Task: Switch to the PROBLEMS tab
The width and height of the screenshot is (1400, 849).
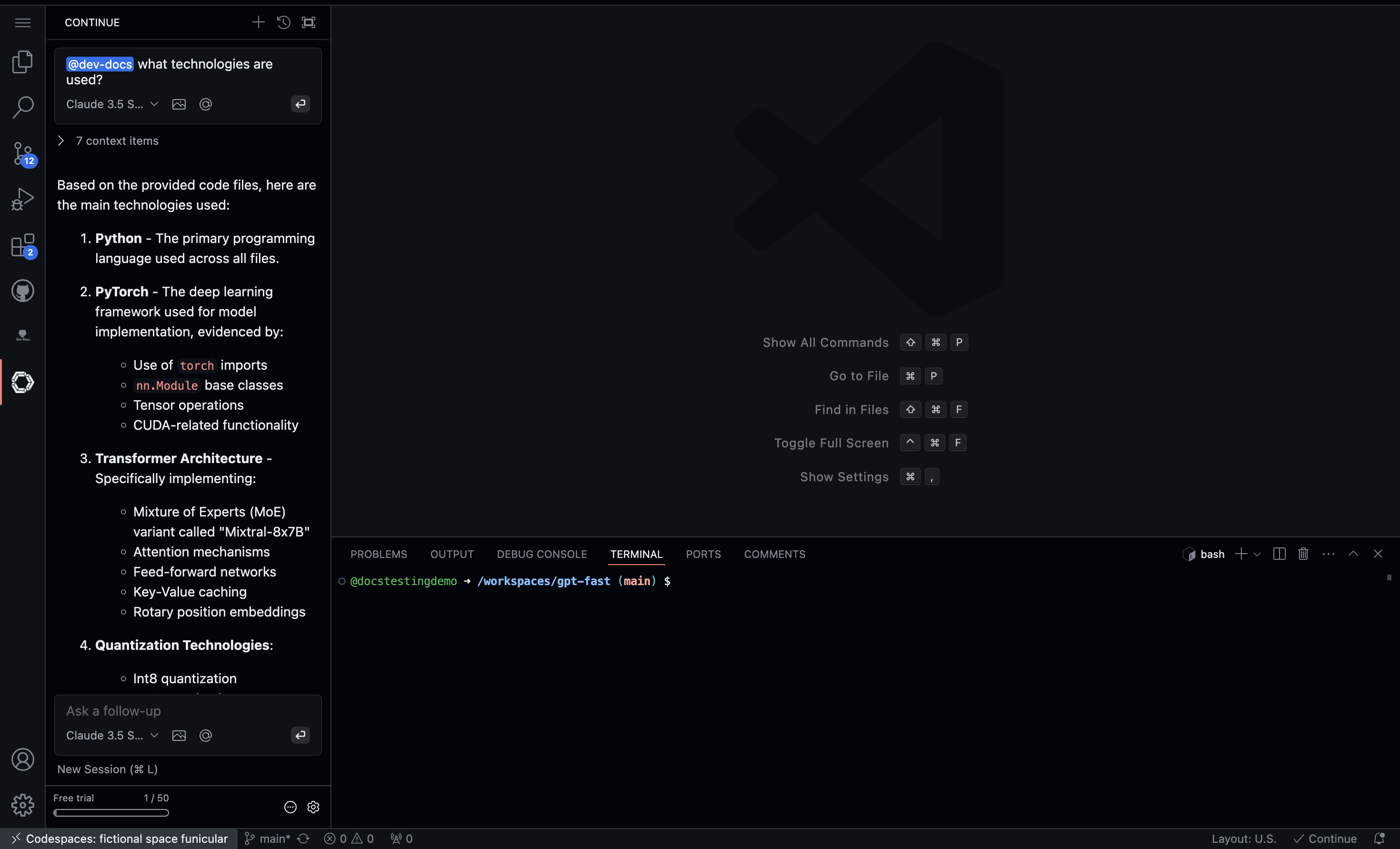Action: [x=379, y=555]
